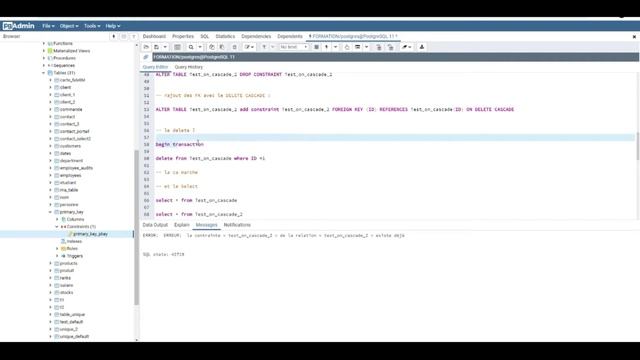Collapse the primary_key table node
This screenshot has height=360, width=640.
(x=51, y=212)
